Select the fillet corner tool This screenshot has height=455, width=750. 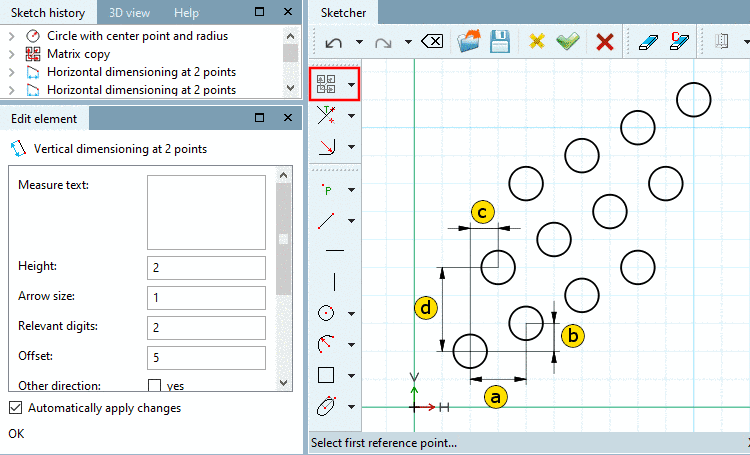click(x=327, y=146)
